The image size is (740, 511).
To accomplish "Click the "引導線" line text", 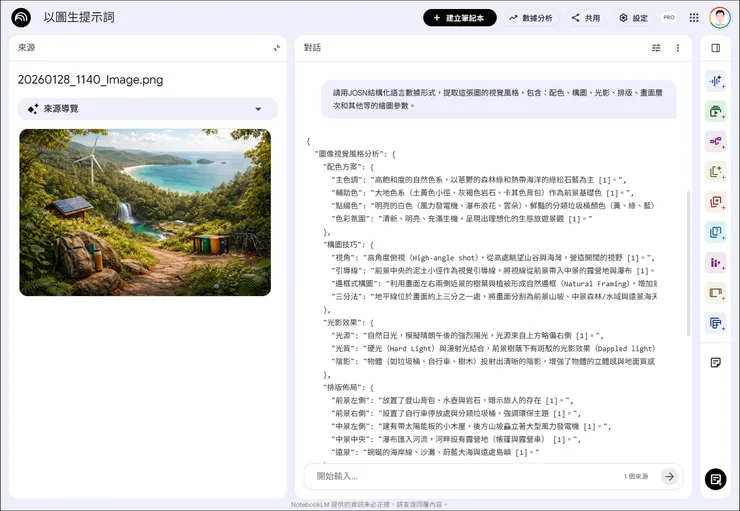I will 494,271.
